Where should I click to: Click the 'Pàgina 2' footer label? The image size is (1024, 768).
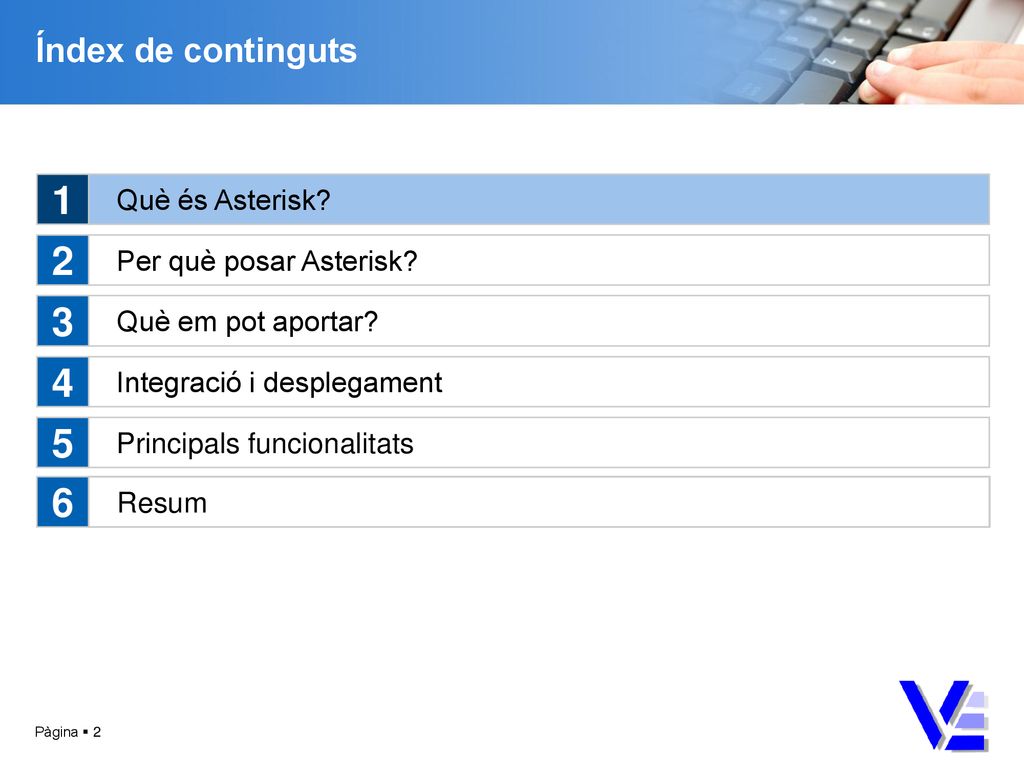(x=68, y=732)
